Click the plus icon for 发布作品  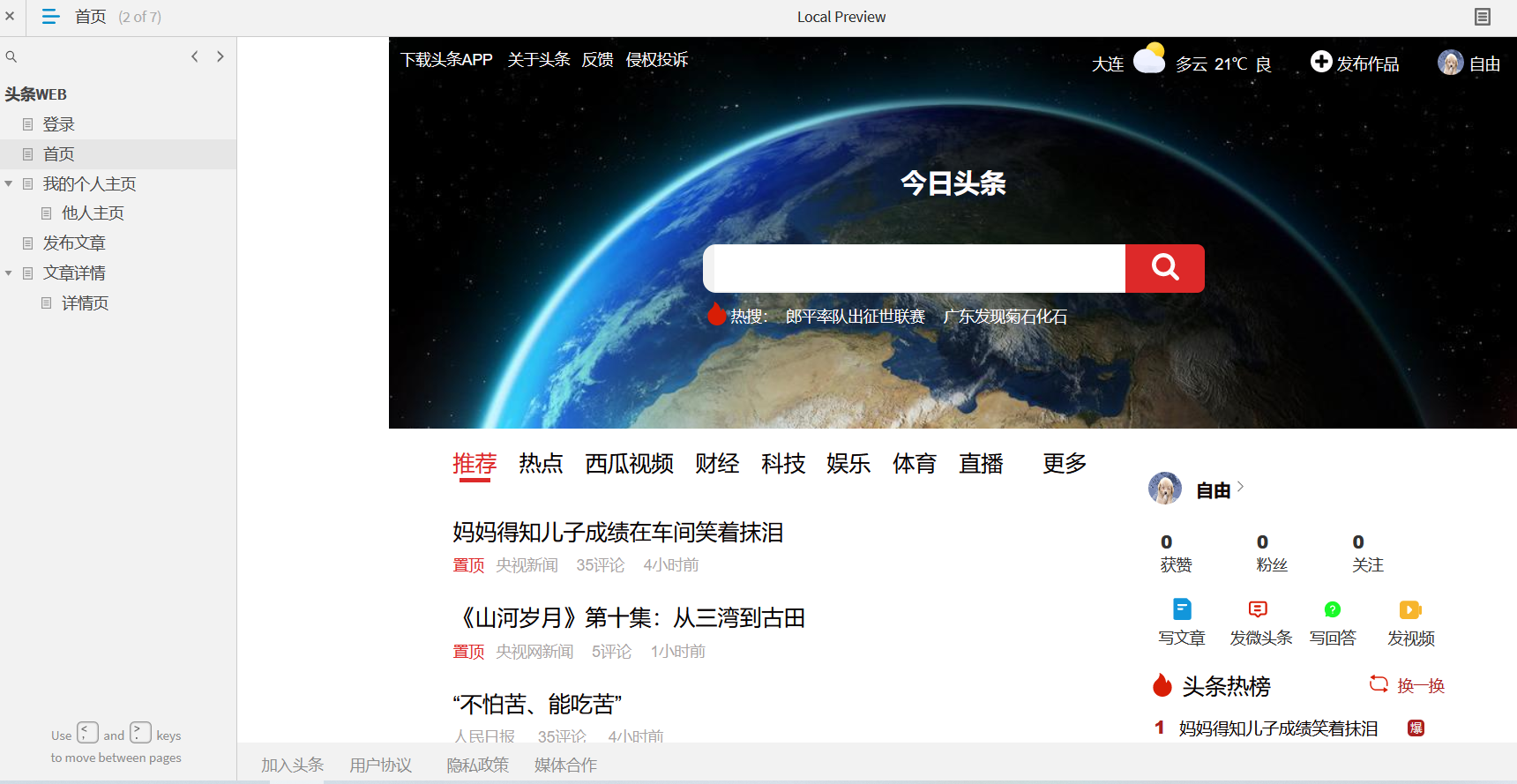1320,61
